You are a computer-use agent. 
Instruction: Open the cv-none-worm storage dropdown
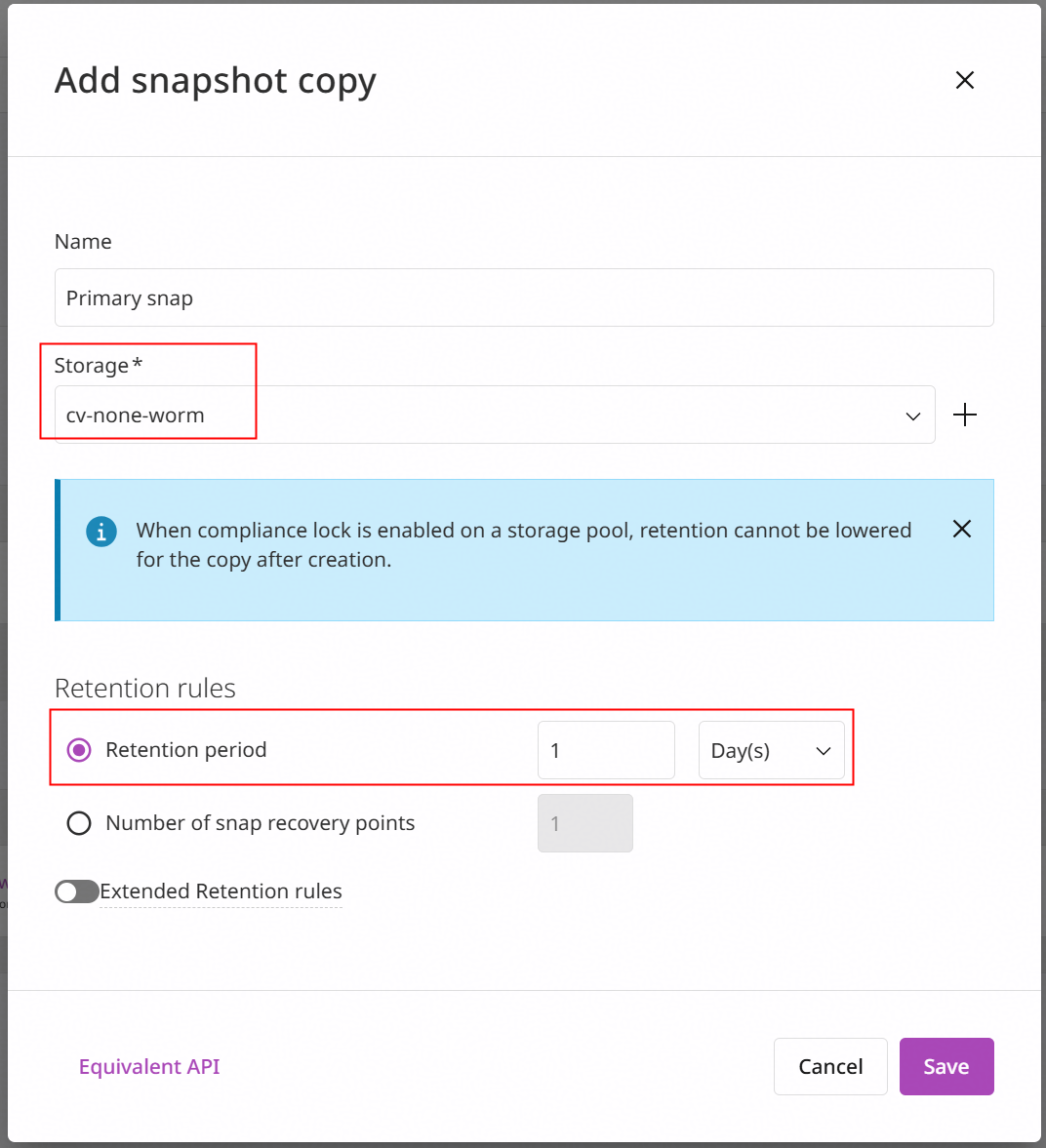click(x=495, y=415)
